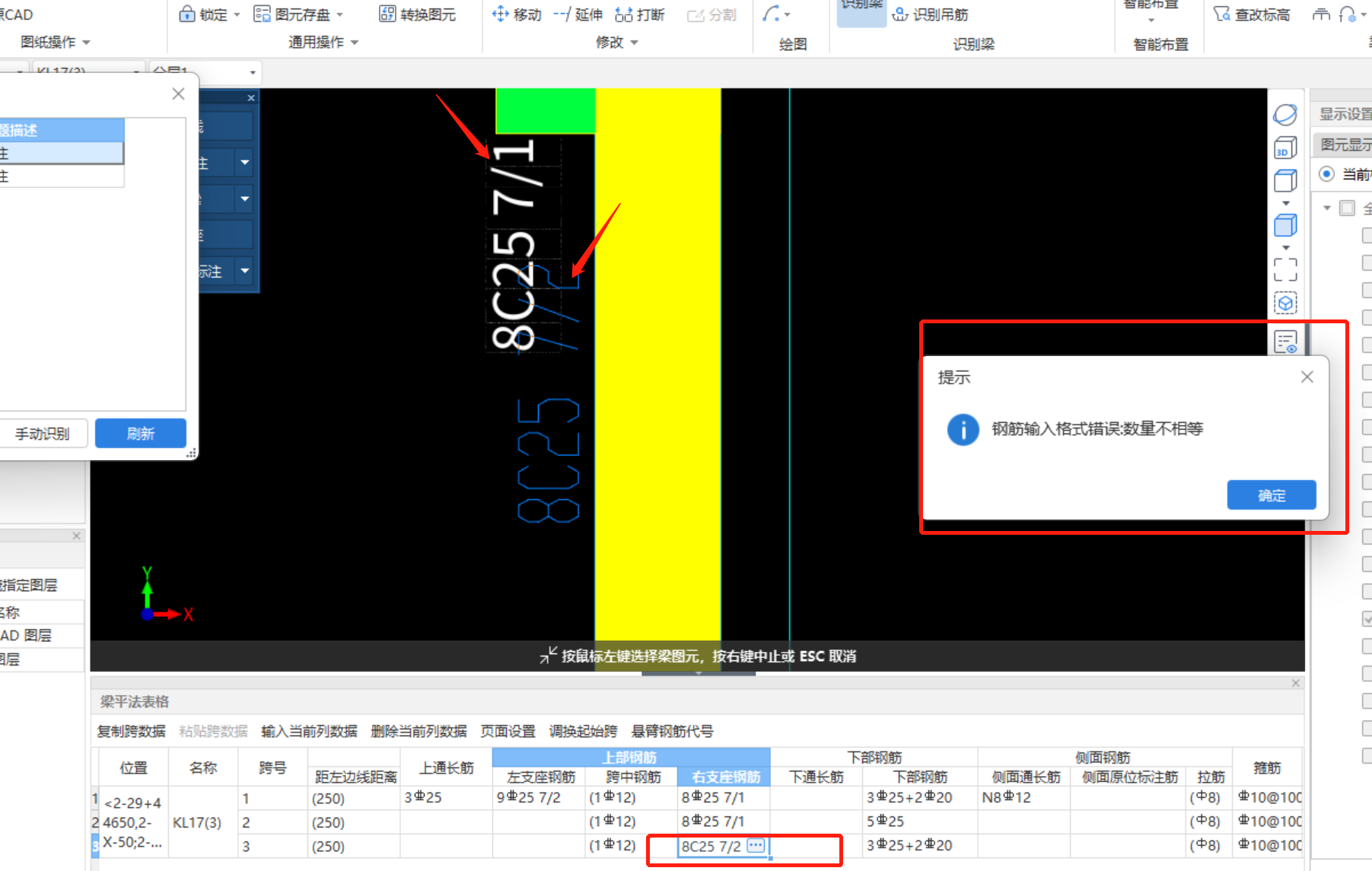Viewport: 1372px width, 871px height.
Task: Open the 图元存盘 dropdown arrow
Action: [x=339, y=14]
